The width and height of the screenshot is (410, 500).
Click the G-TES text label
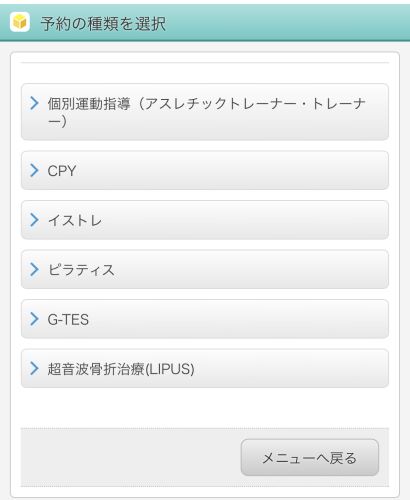68,319
